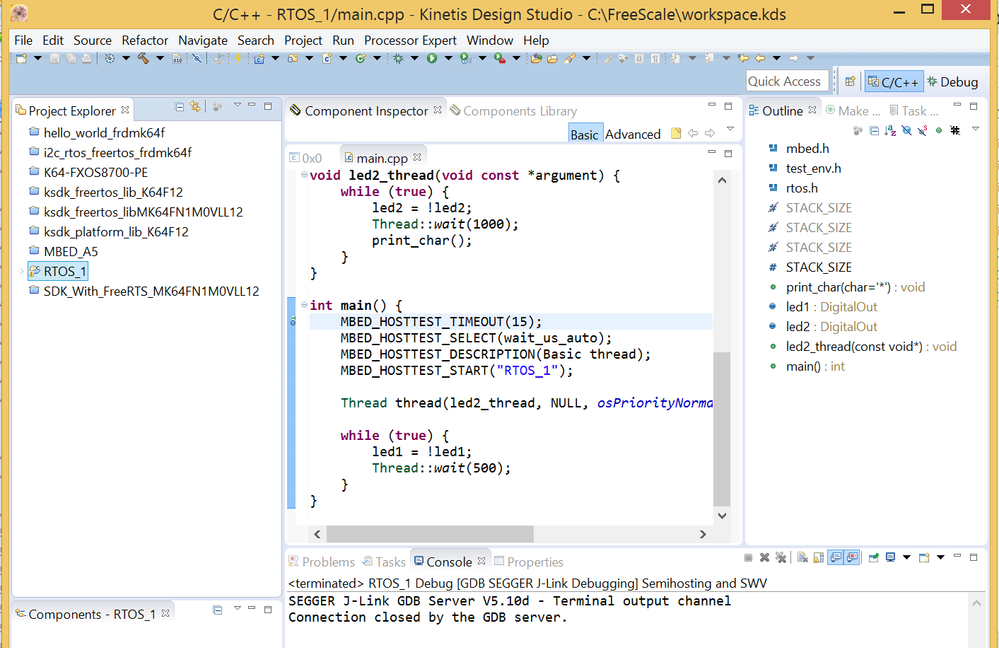Click the New wizard toolbar icon
Viewport: 999px width, 648px height.
tap(21, 59)
